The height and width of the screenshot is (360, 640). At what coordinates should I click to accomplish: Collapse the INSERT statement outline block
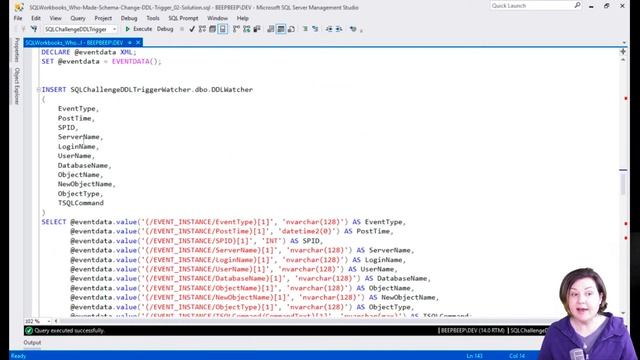pos(38,89)
